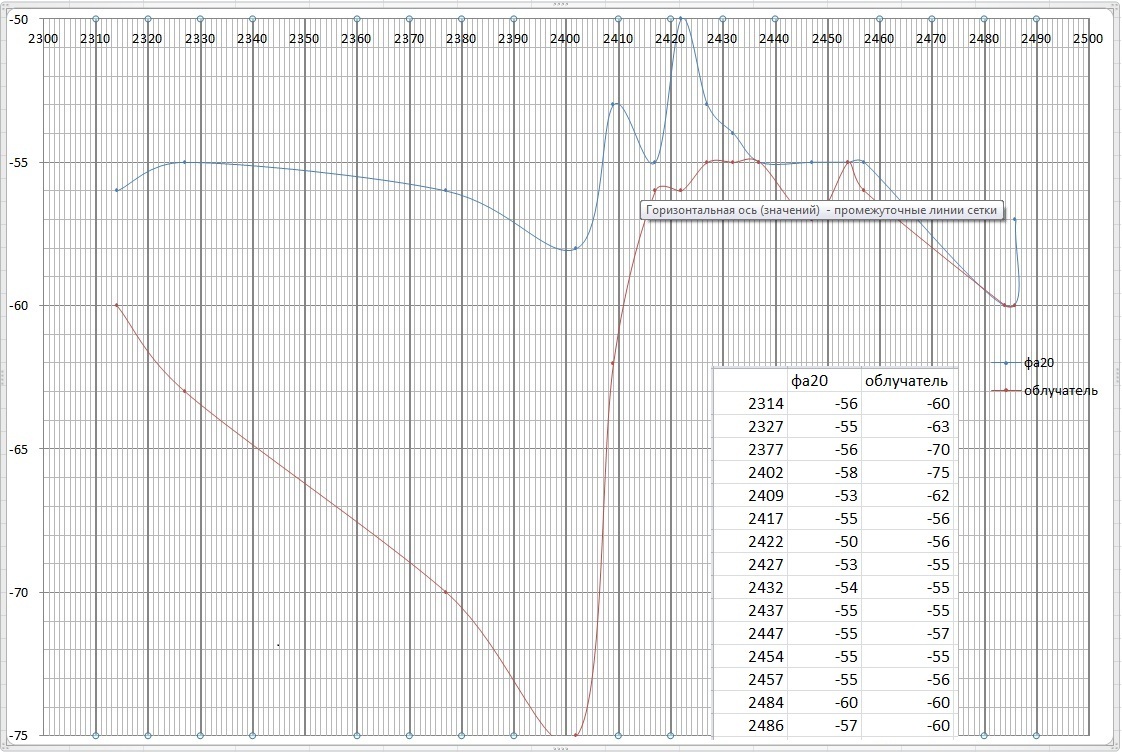Click the фа20 legend entry
The height and width of the screenshot is (752, 1122).
tap(1023, 363)
